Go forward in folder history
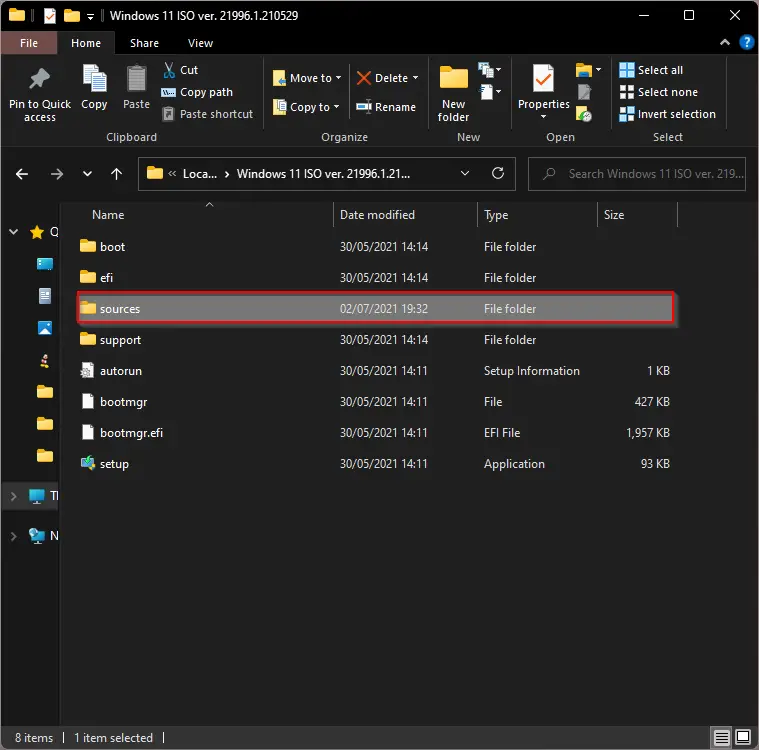Viewport: 759px width, 750px height. [x=57, y=174]
